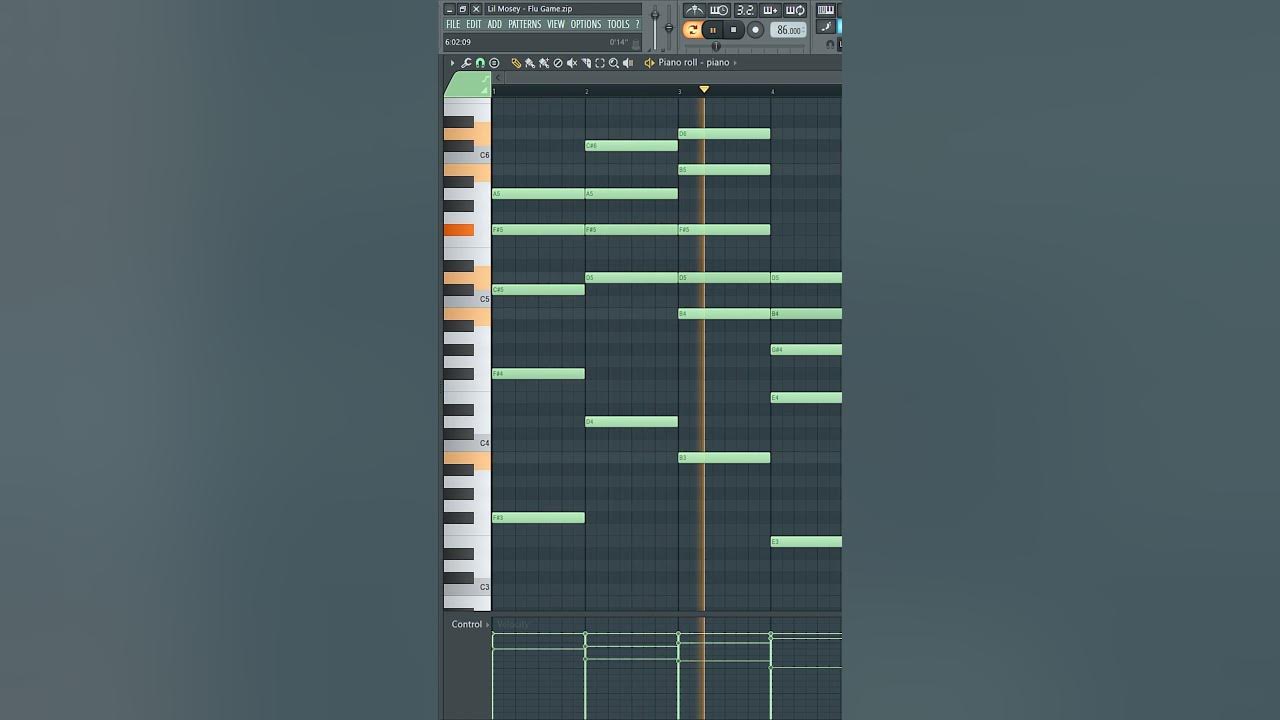Open the FILE menu
Viewport: 1280px width, 720px height.
pyautogui.click(x=453, y=24)
